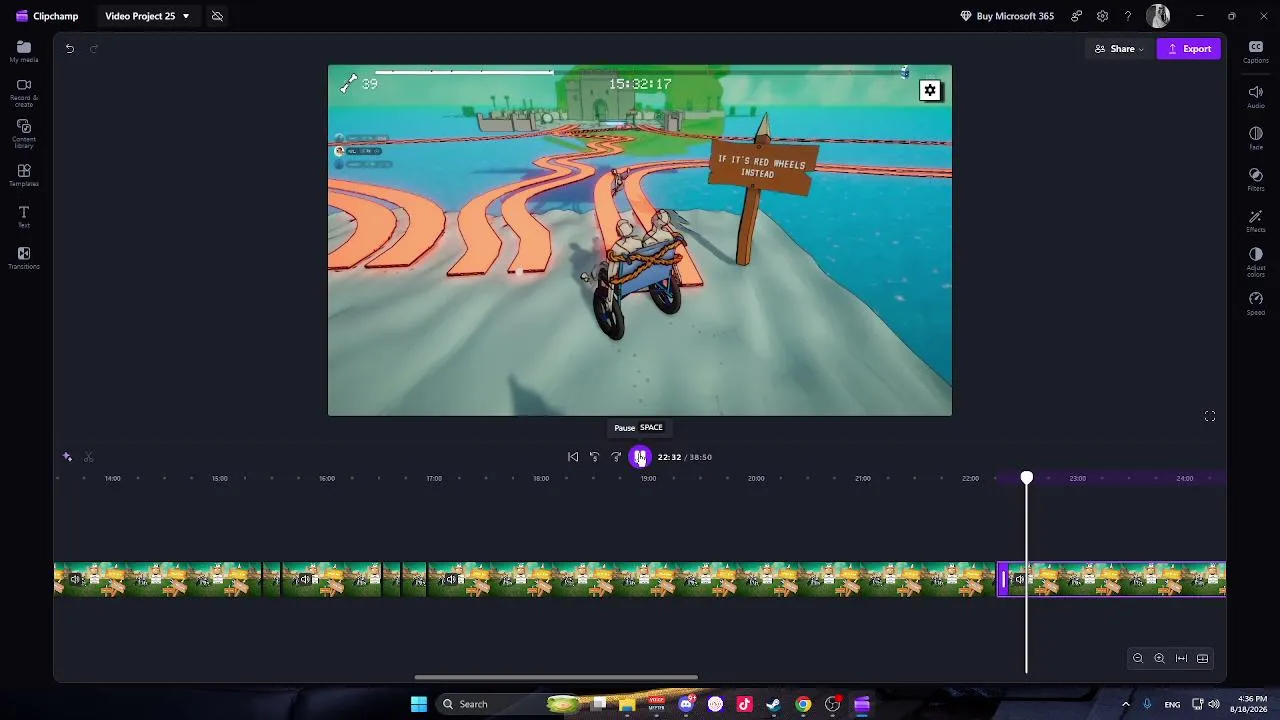Viewport: 1280px width, 720px height.
Task: Expand the Video Project 25 dropdown
Action: [x=147, y=16]
